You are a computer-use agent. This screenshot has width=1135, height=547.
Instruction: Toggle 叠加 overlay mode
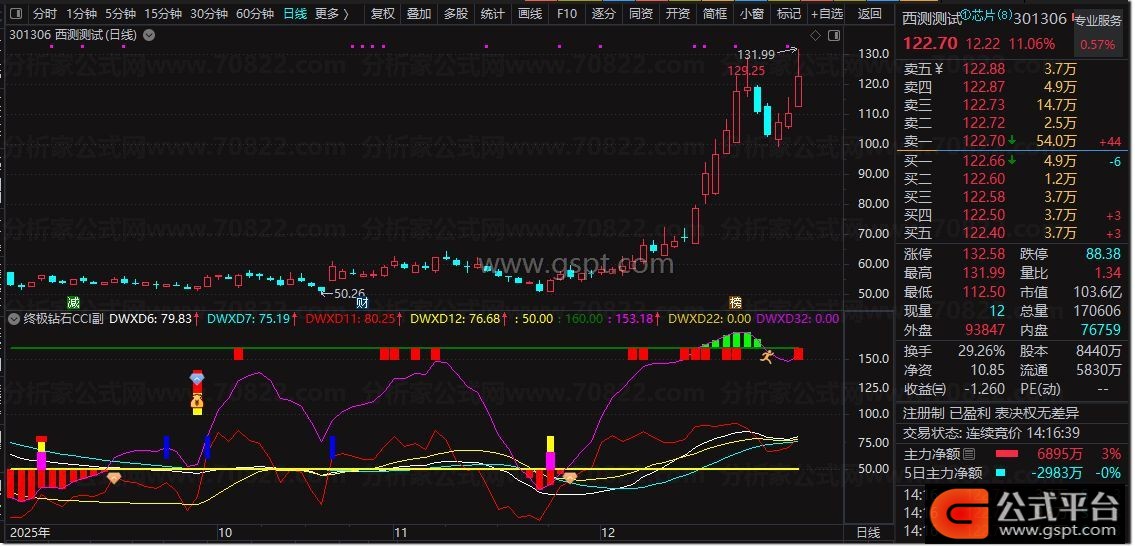pos(418,14)
